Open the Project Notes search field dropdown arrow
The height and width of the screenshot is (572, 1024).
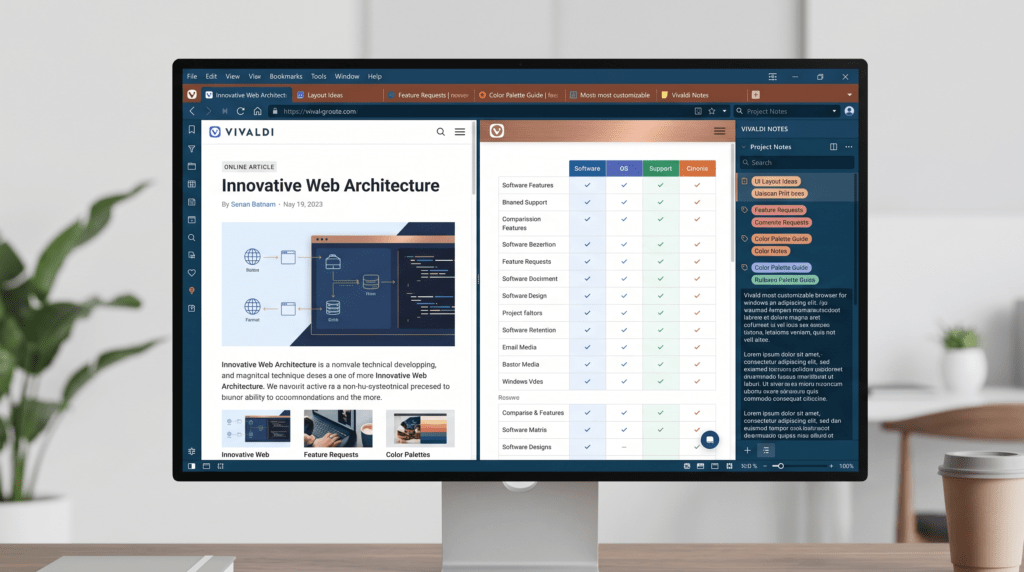834,112
